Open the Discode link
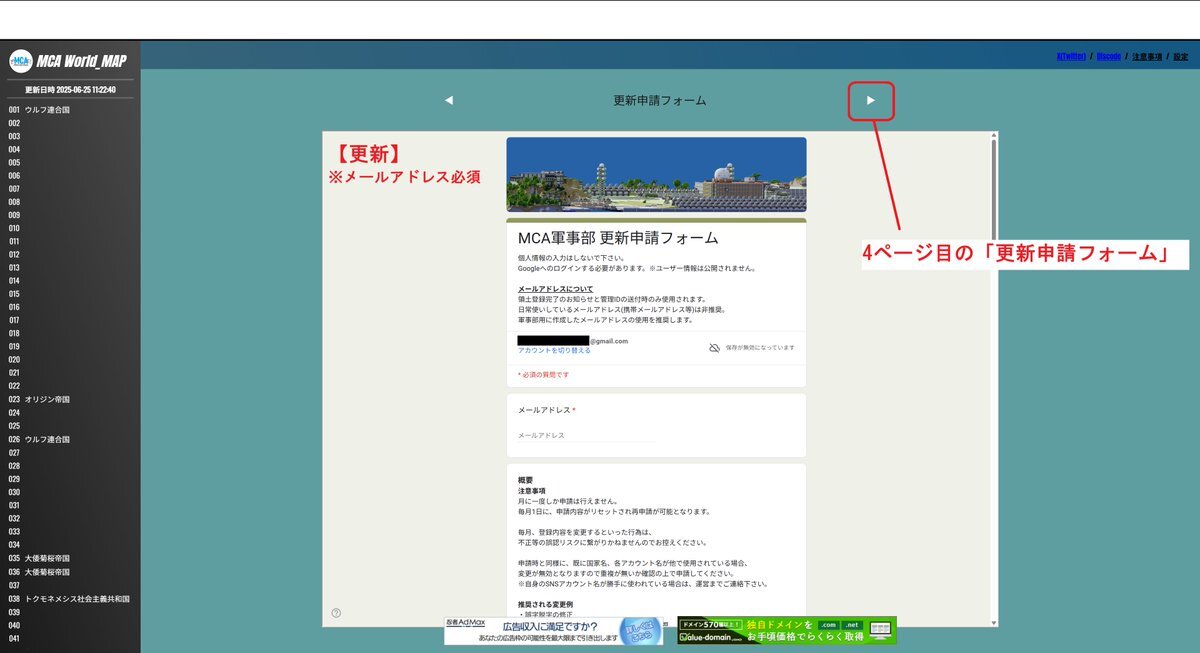Screen dimensions: 1200x653 point(1109,57)
